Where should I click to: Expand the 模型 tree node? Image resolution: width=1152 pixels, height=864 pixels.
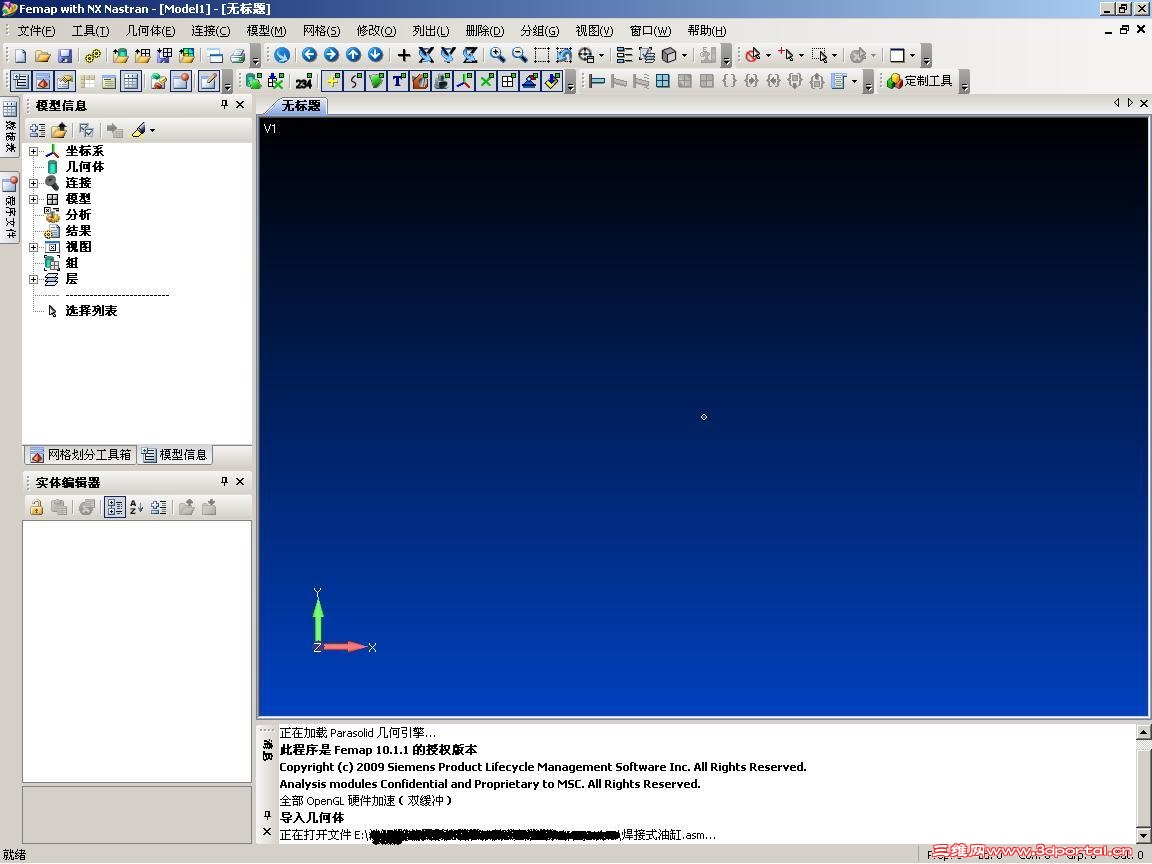[x=33, y=199]
